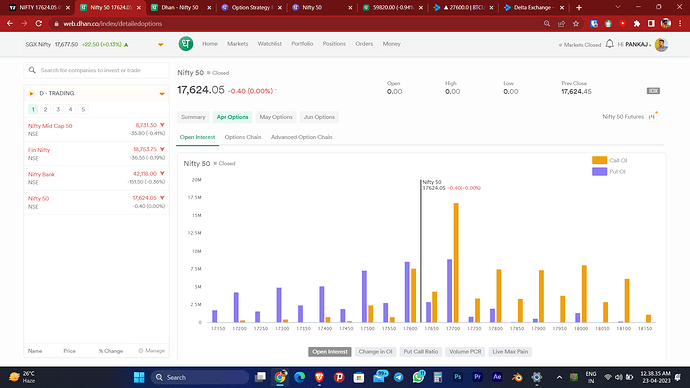Image resolution: width=690 pixels, height=388 pixels.
Task: Expand the D-TRADING watchlist dropdown
Action: tap(162, 94)
